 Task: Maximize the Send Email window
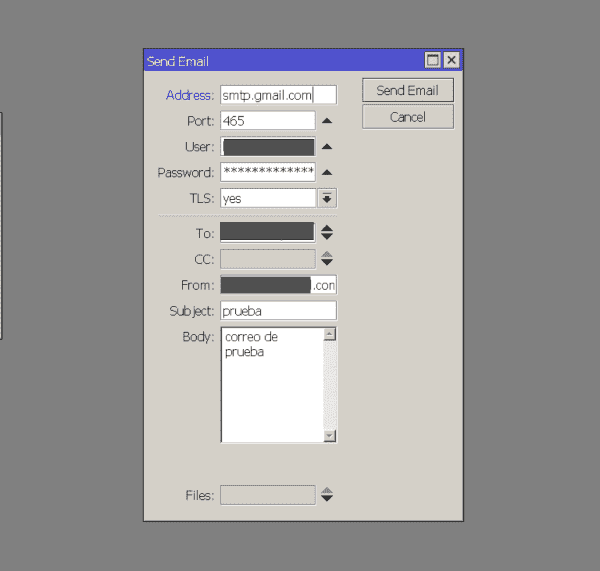(x=433, y=60)
